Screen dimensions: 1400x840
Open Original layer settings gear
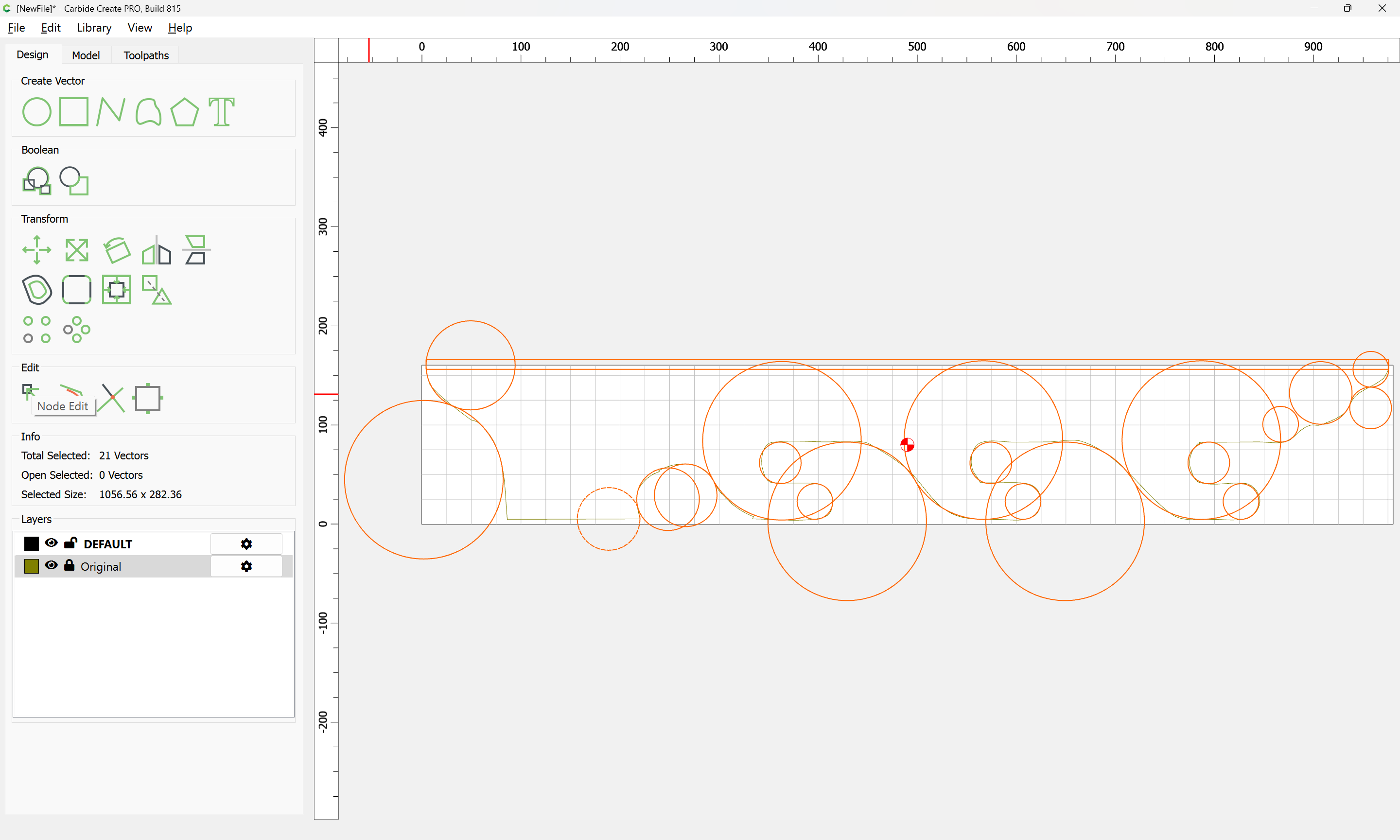(x=246, y=567)
